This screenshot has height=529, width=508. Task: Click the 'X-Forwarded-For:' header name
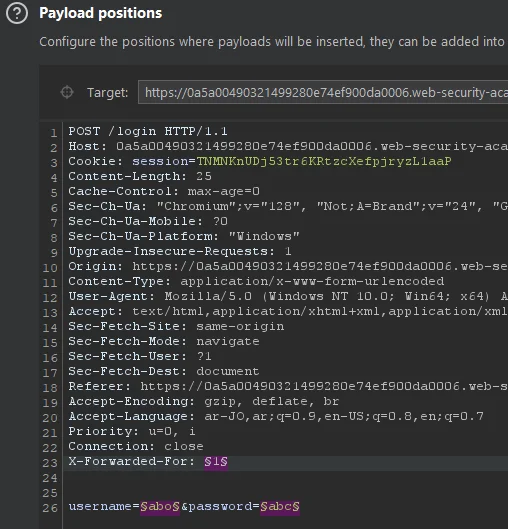pos(132,461)
